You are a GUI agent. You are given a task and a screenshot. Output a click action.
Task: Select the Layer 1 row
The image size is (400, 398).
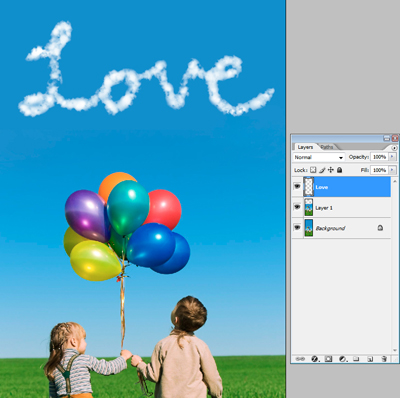pos(341,207)
